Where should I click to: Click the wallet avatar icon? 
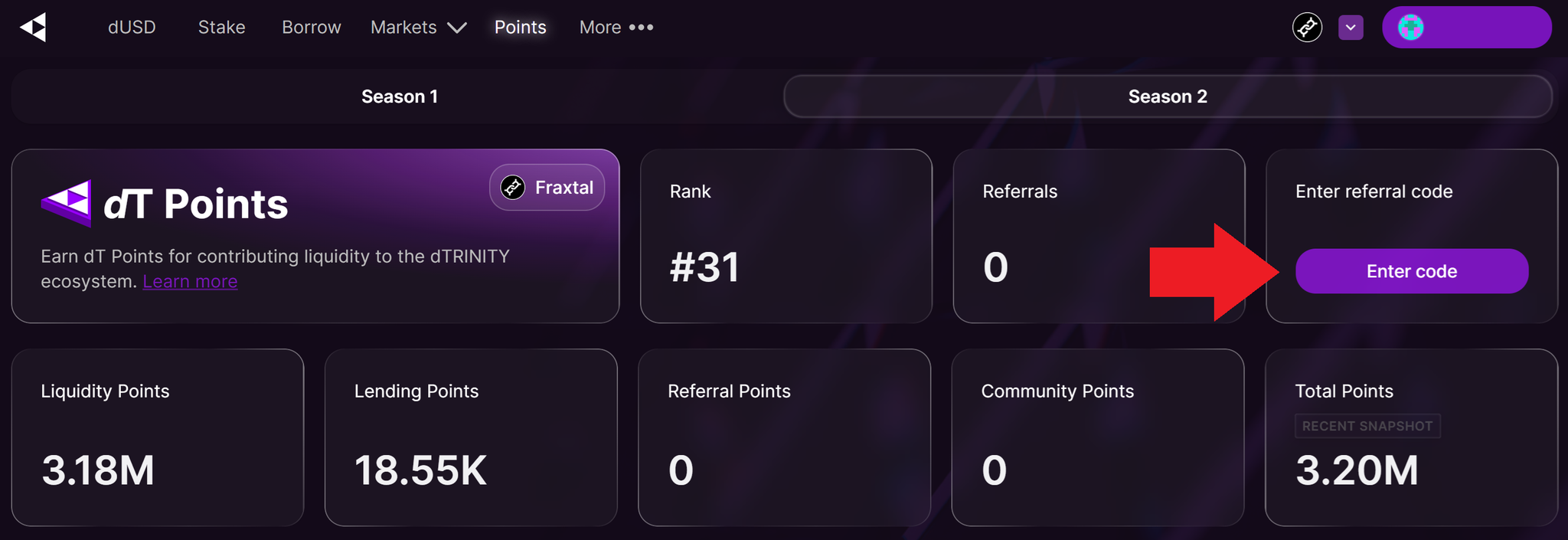[x=1410, y=28]
